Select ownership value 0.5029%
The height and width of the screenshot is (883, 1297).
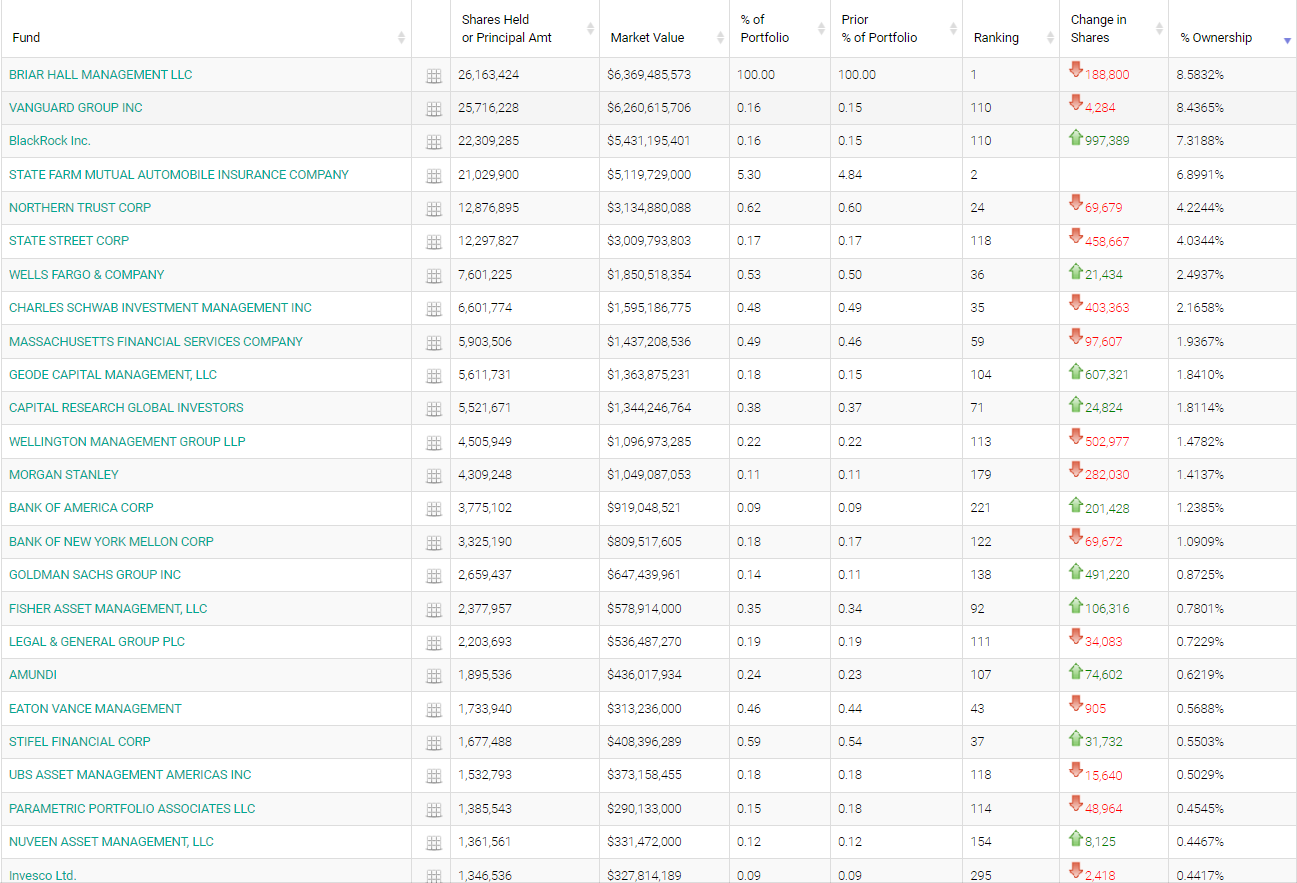(x=1201, y=775)
